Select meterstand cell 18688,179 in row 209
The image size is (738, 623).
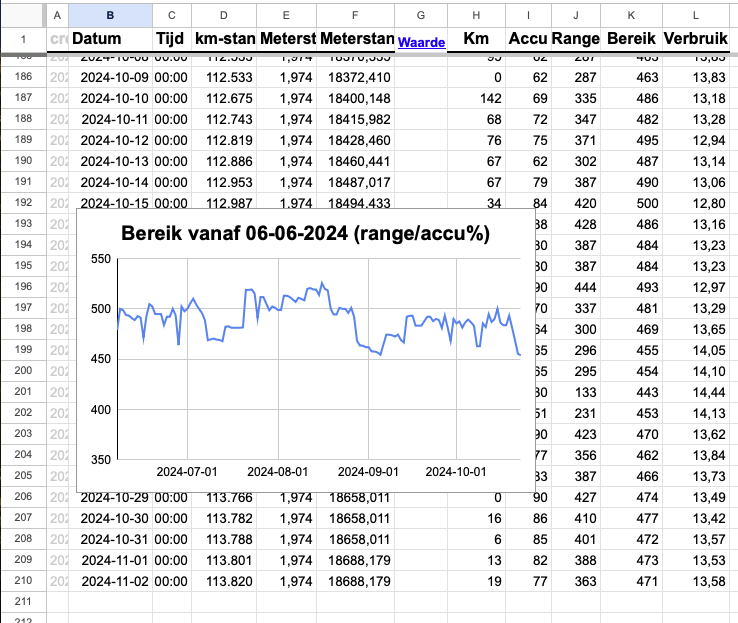click(x=355, y=560)
